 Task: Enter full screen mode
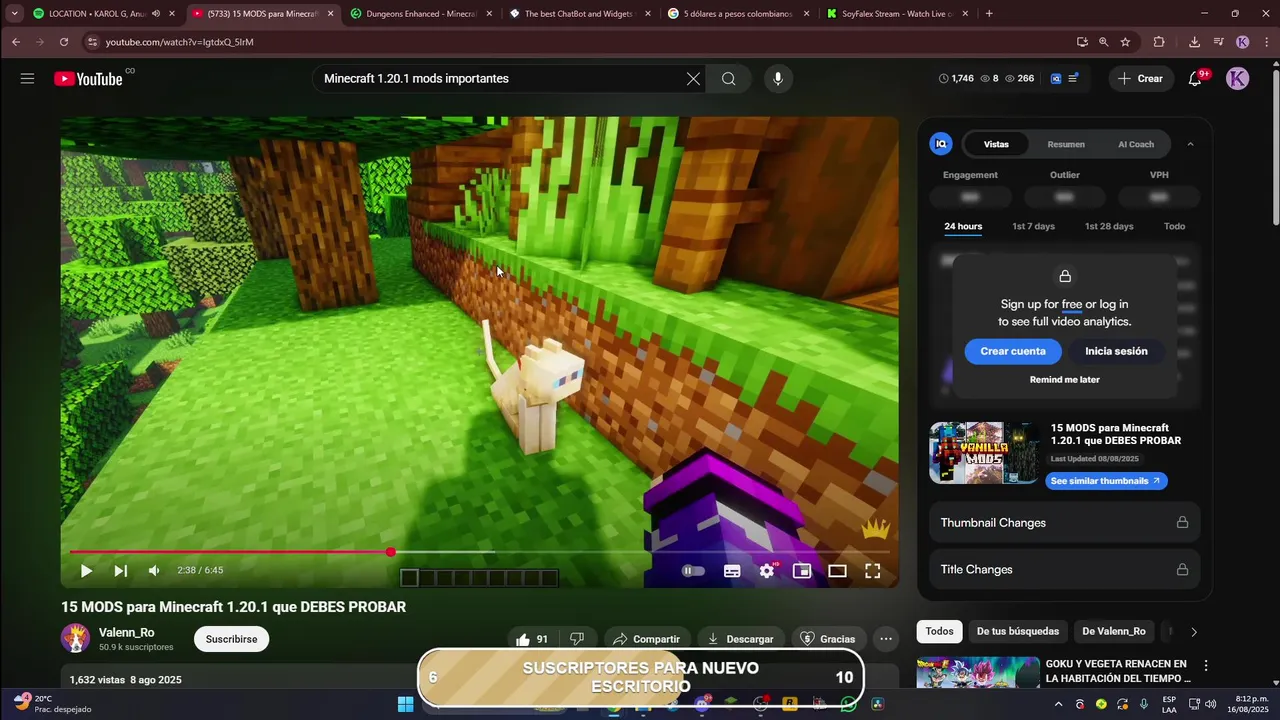tap(872, 571)
